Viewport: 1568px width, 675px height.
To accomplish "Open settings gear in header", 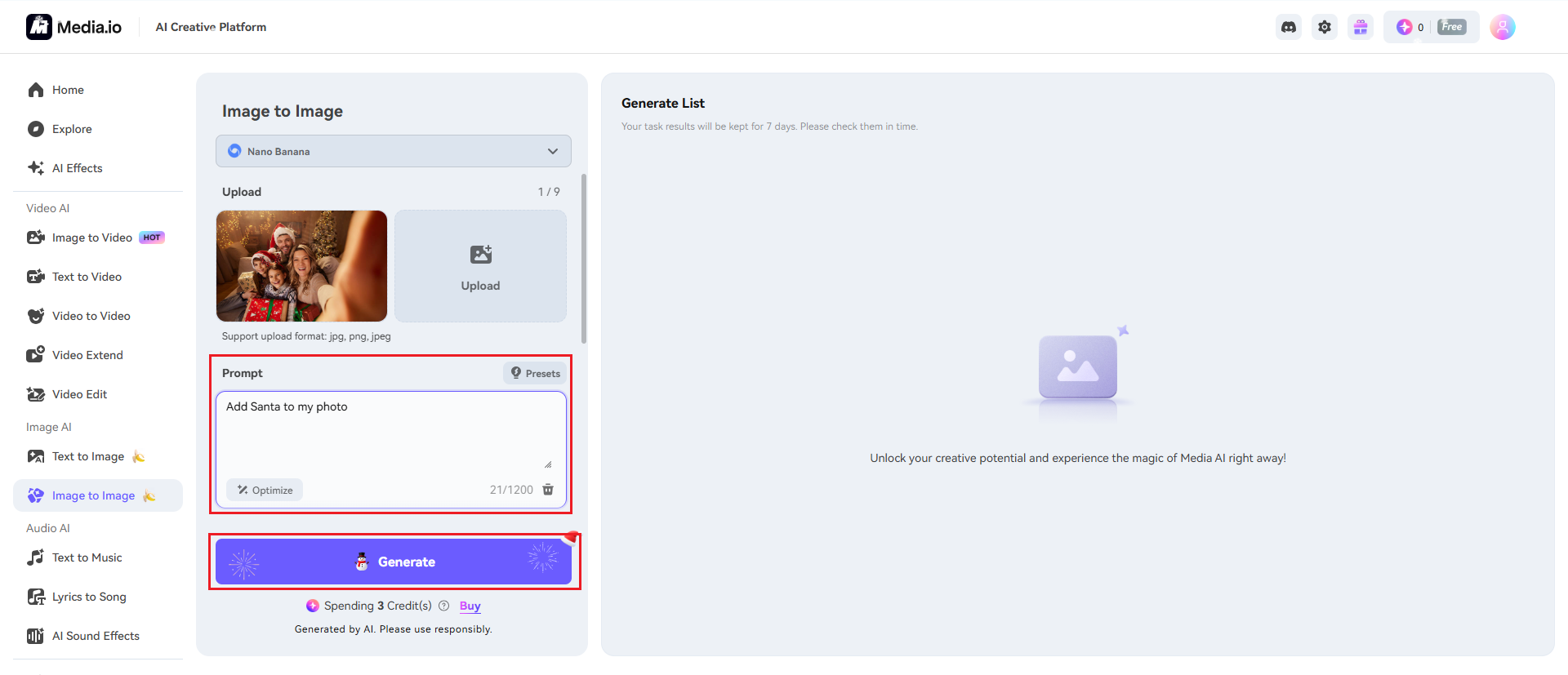I will coord(1325,27).
